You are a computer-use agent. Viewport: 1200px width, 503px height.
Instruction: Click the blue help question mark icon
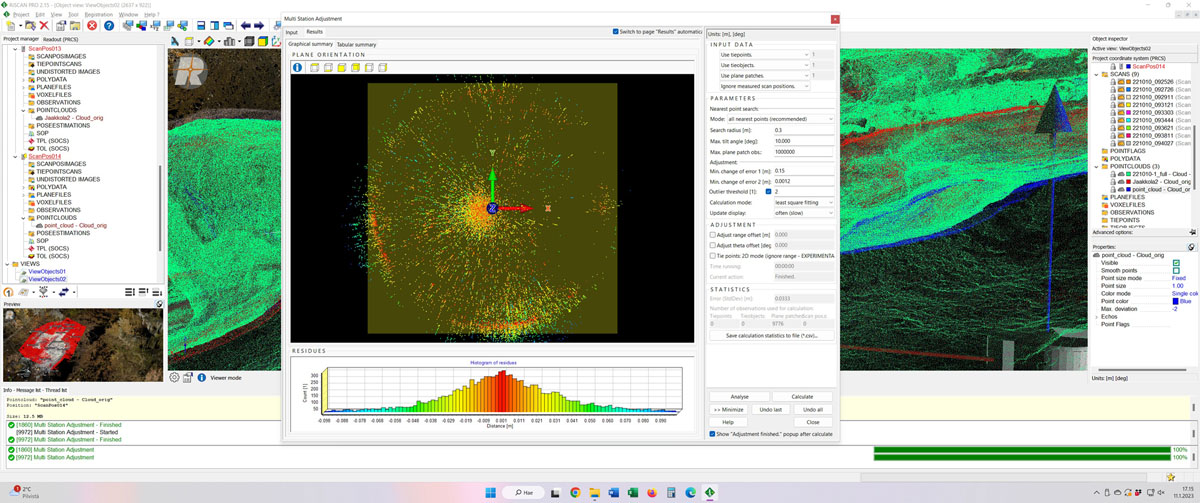point(109,26)
